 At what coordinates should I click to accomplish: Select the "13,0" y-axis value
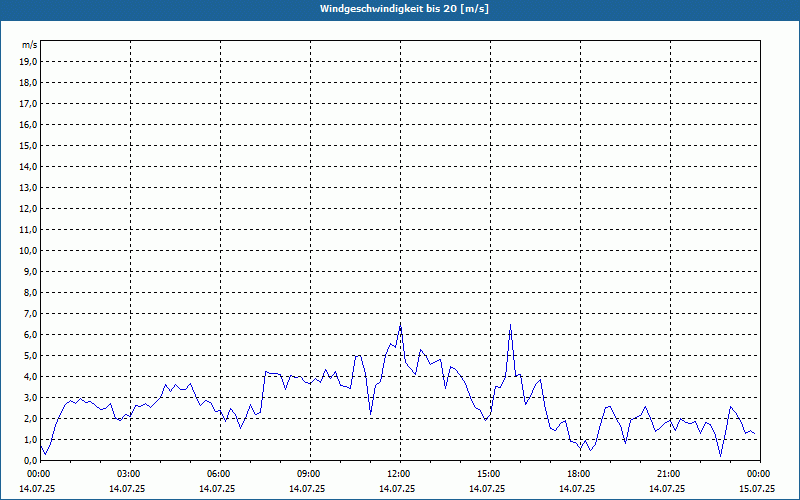pos(29,187)
